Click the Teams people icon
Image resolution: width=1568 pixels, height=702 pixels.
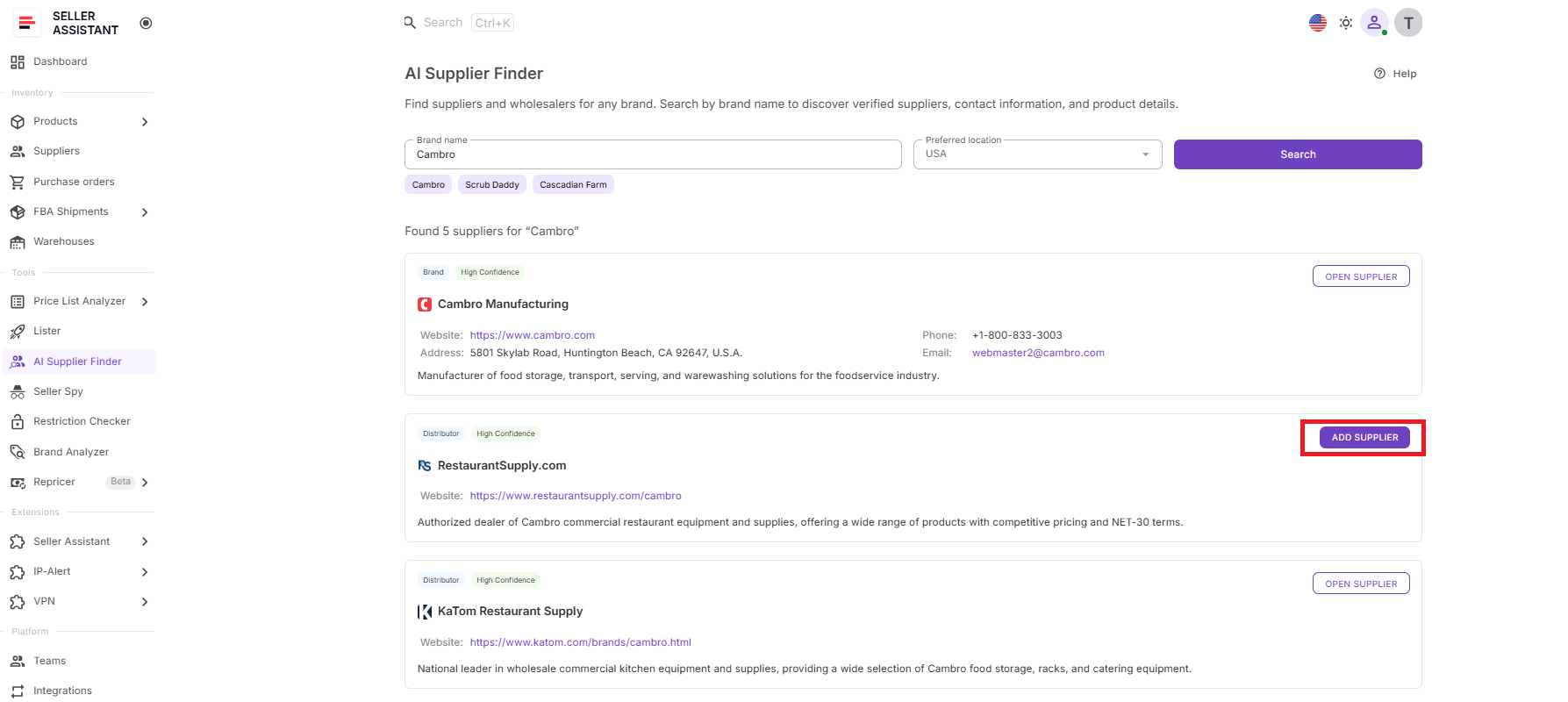pos(18,662)
